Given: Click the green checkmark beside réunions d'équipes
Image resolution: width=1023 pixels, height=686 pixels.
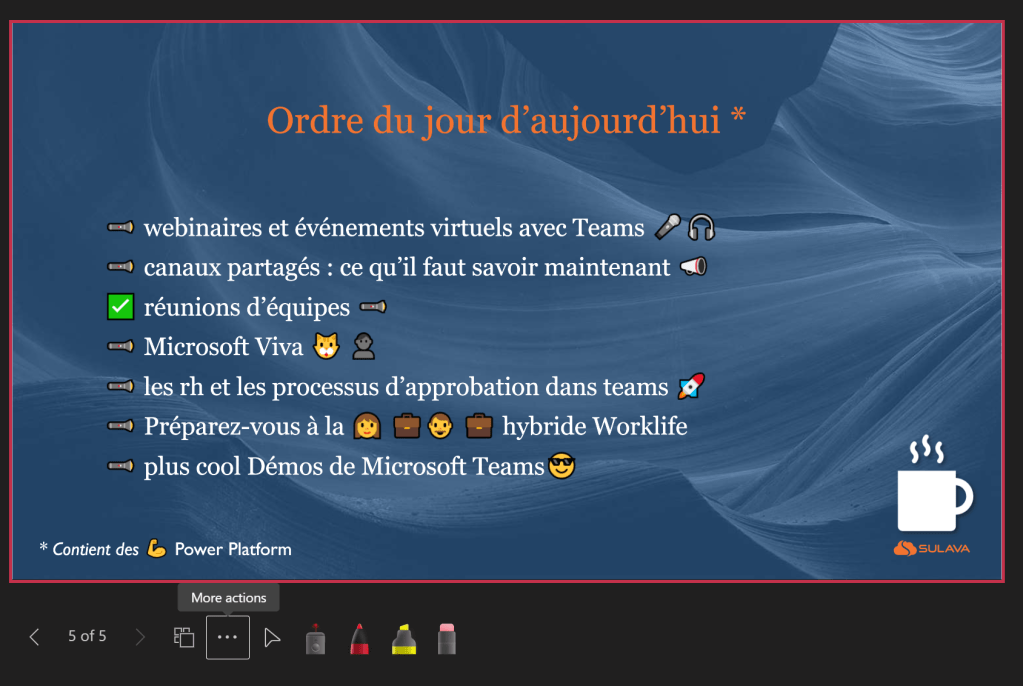Looking at the screenshot, I should (x=120, y=307).
